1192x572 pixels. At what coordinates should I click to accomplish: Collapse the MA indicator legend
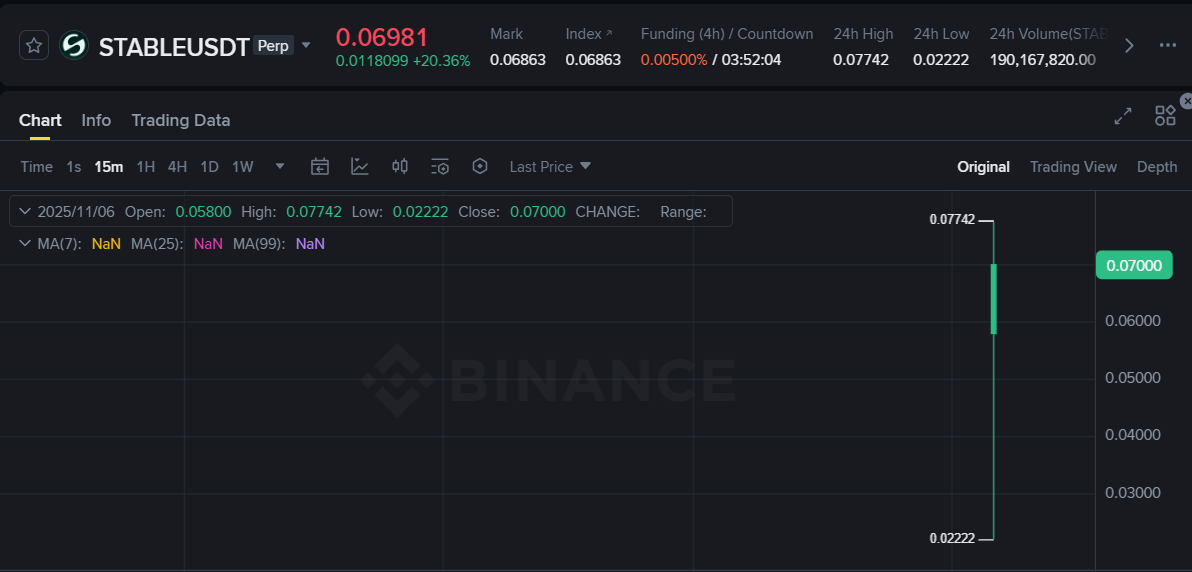click(x=25, y=243)
